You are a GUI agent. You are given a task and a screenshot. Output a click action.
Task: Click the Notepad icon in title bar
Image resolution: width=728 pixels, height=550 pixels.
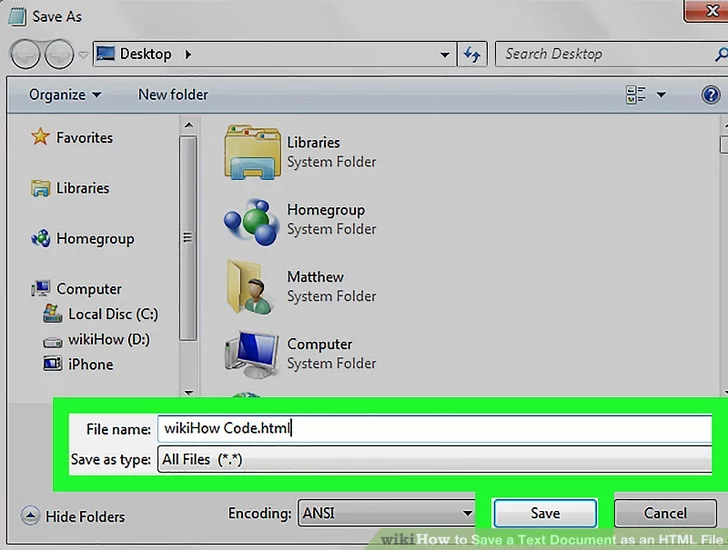point(17,16)
